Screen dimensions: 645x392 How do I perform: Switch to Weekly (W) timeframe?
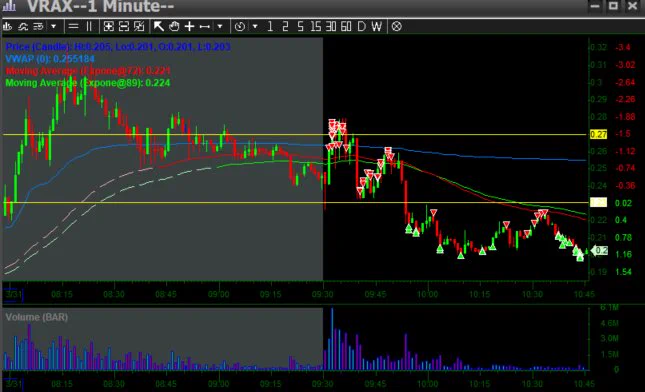tap(376, 27)
